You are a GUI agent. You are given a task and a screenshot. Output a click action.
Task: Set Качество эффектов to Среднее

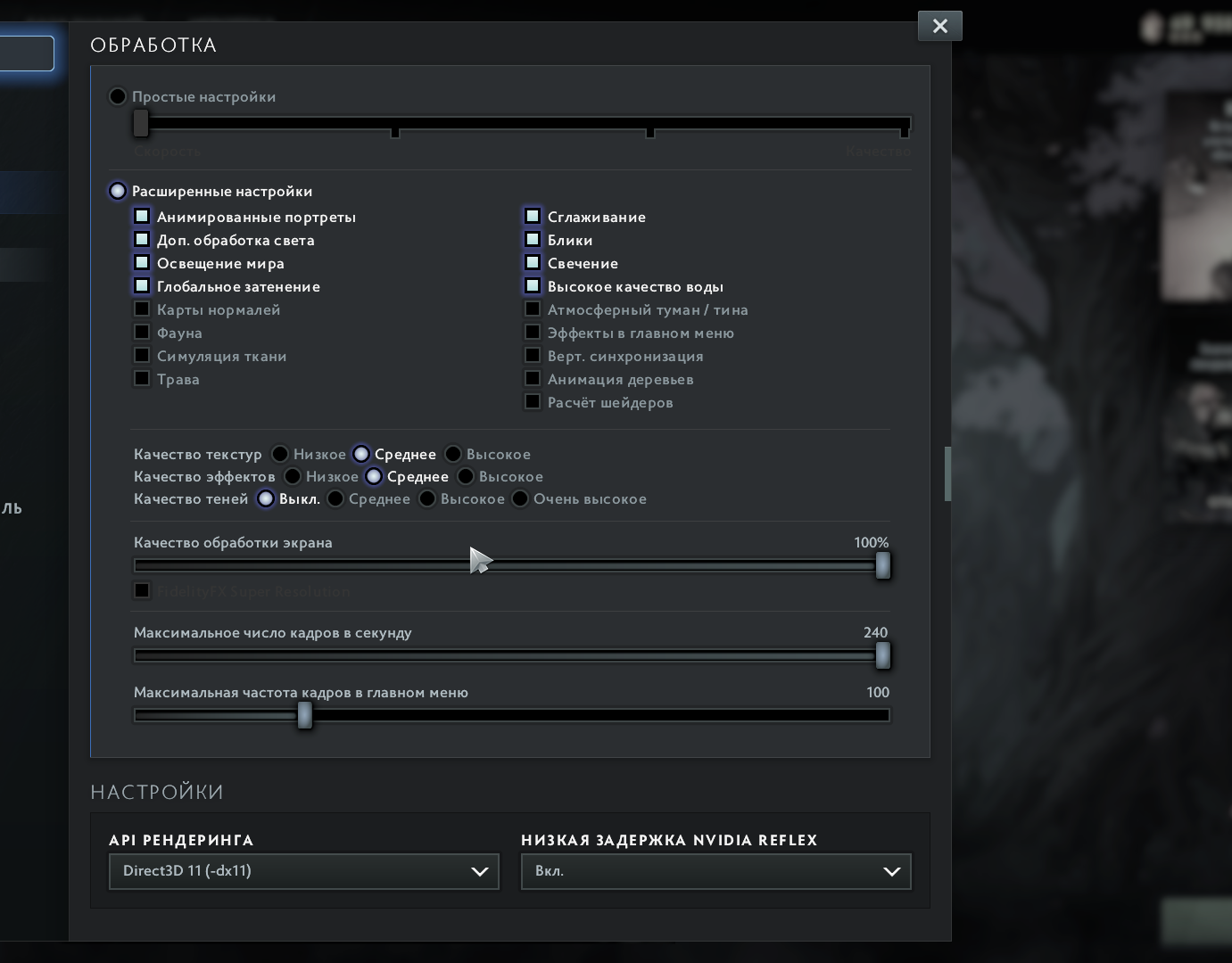(374, 476)
